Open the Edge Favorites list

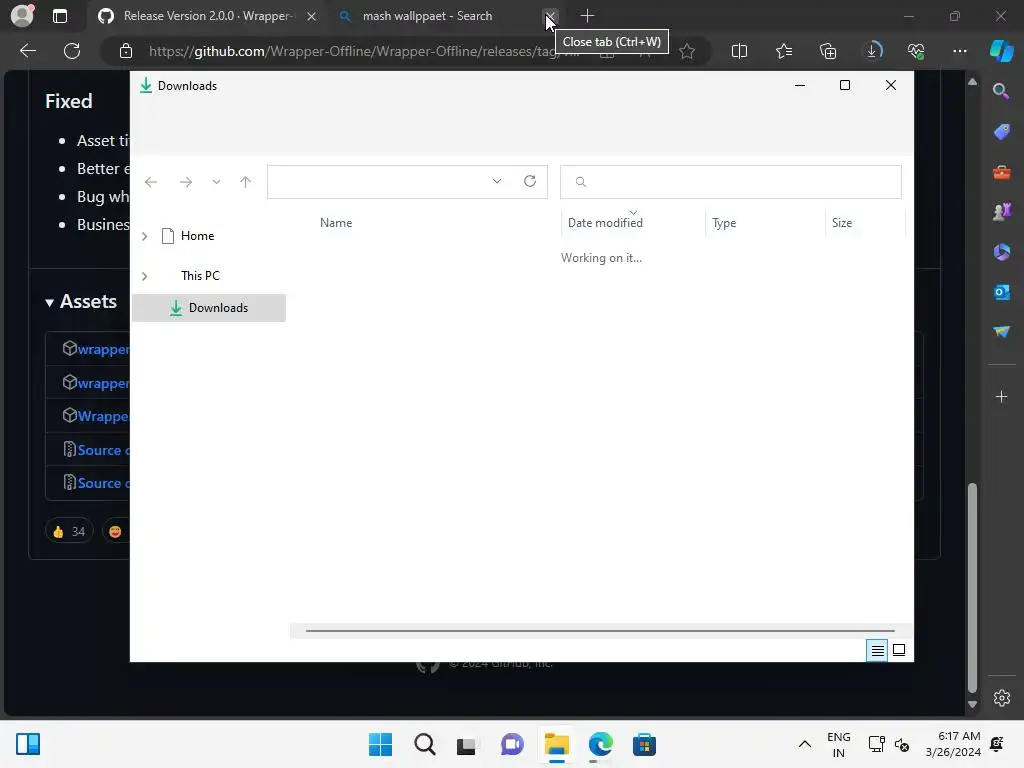(x=784, y=51)
